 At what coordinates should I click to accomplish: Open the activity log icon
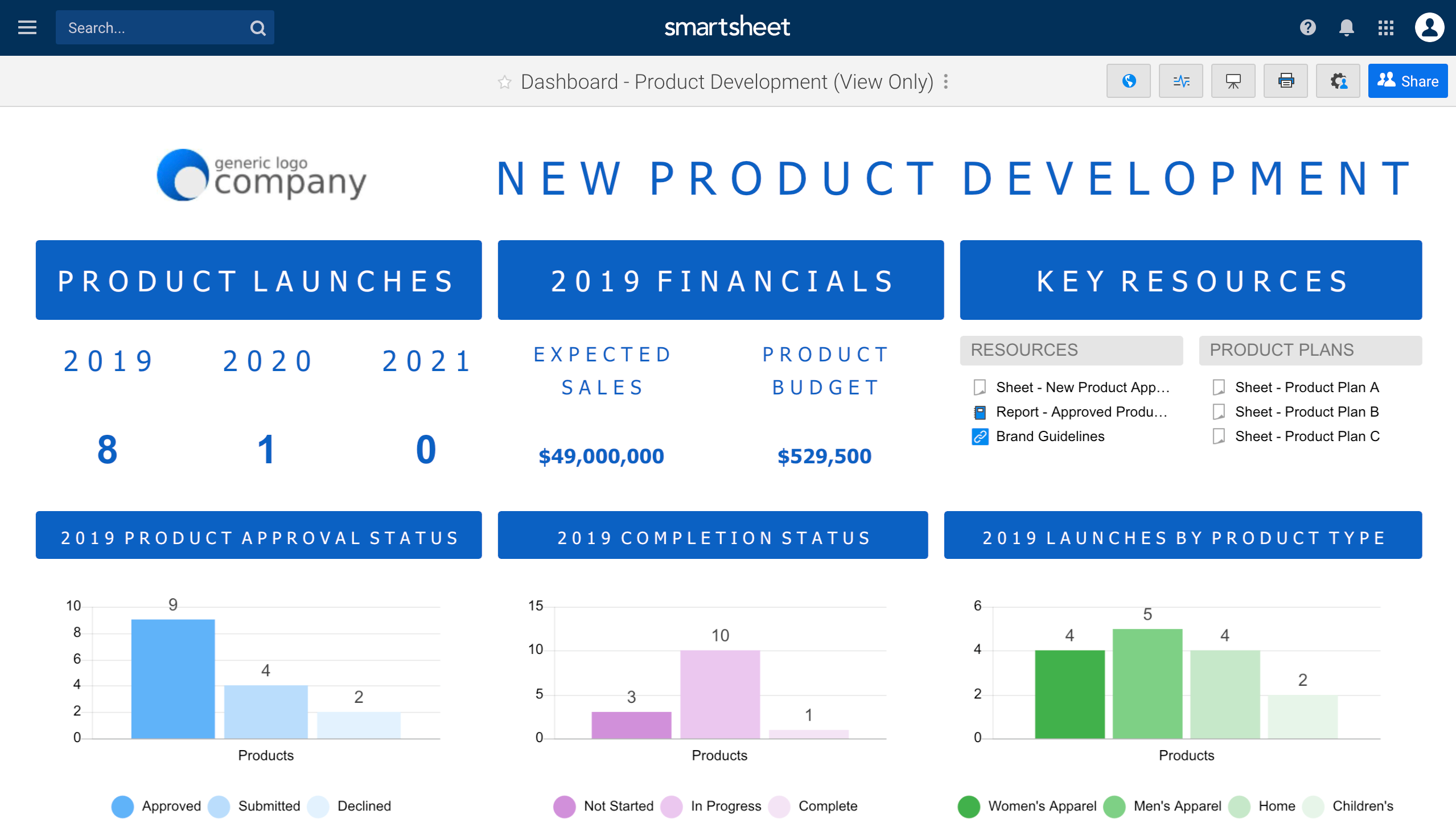(x=1181, y=81)
